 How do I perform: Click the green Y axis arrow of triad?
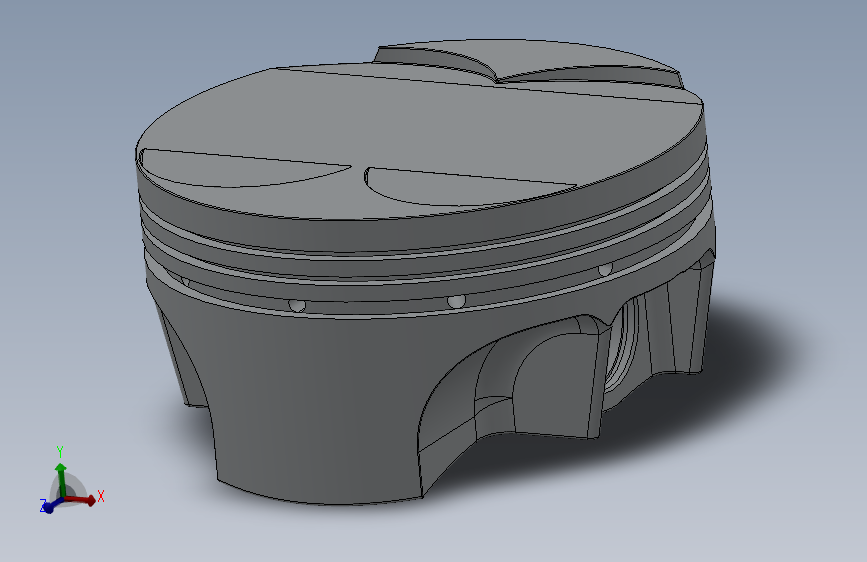(61, 479)
